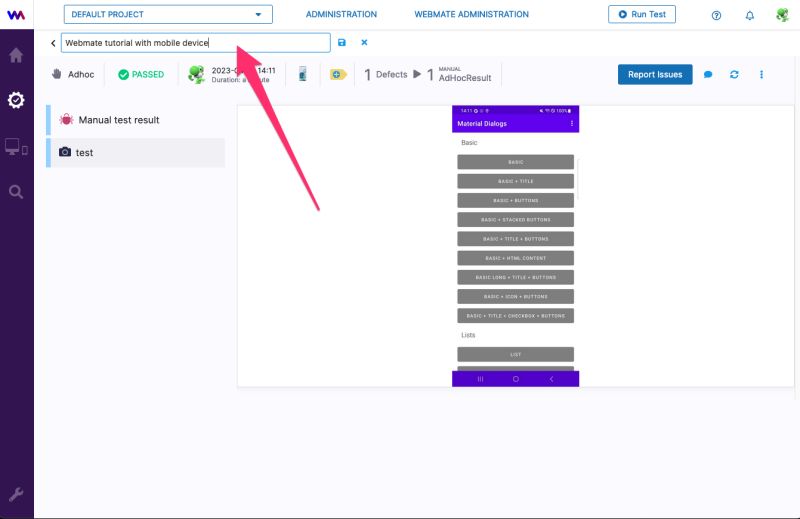Click the Android back chevron in screenshot
This screenshot has height=519, width=800.
[x=551, y=379]
